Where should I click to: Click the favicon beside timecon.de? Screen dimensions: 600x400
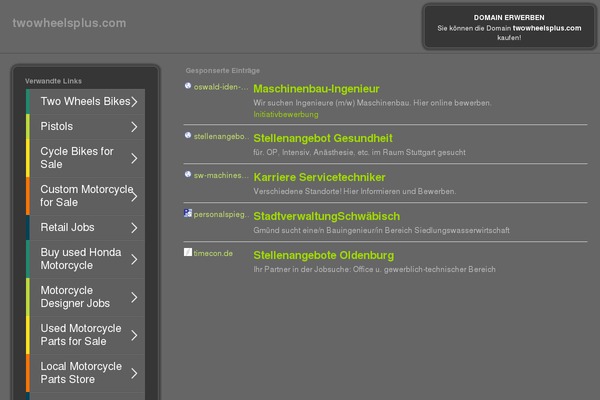pyautogui.click(x=188, y=252)
